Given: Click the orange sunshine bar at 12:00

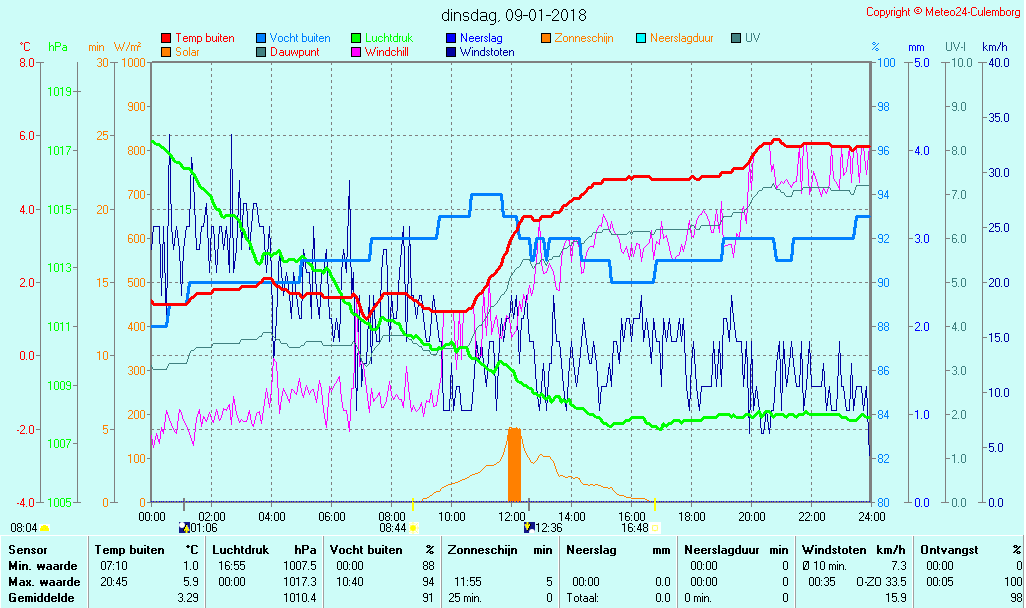Looking at the screenshot, I should [515, 465].
